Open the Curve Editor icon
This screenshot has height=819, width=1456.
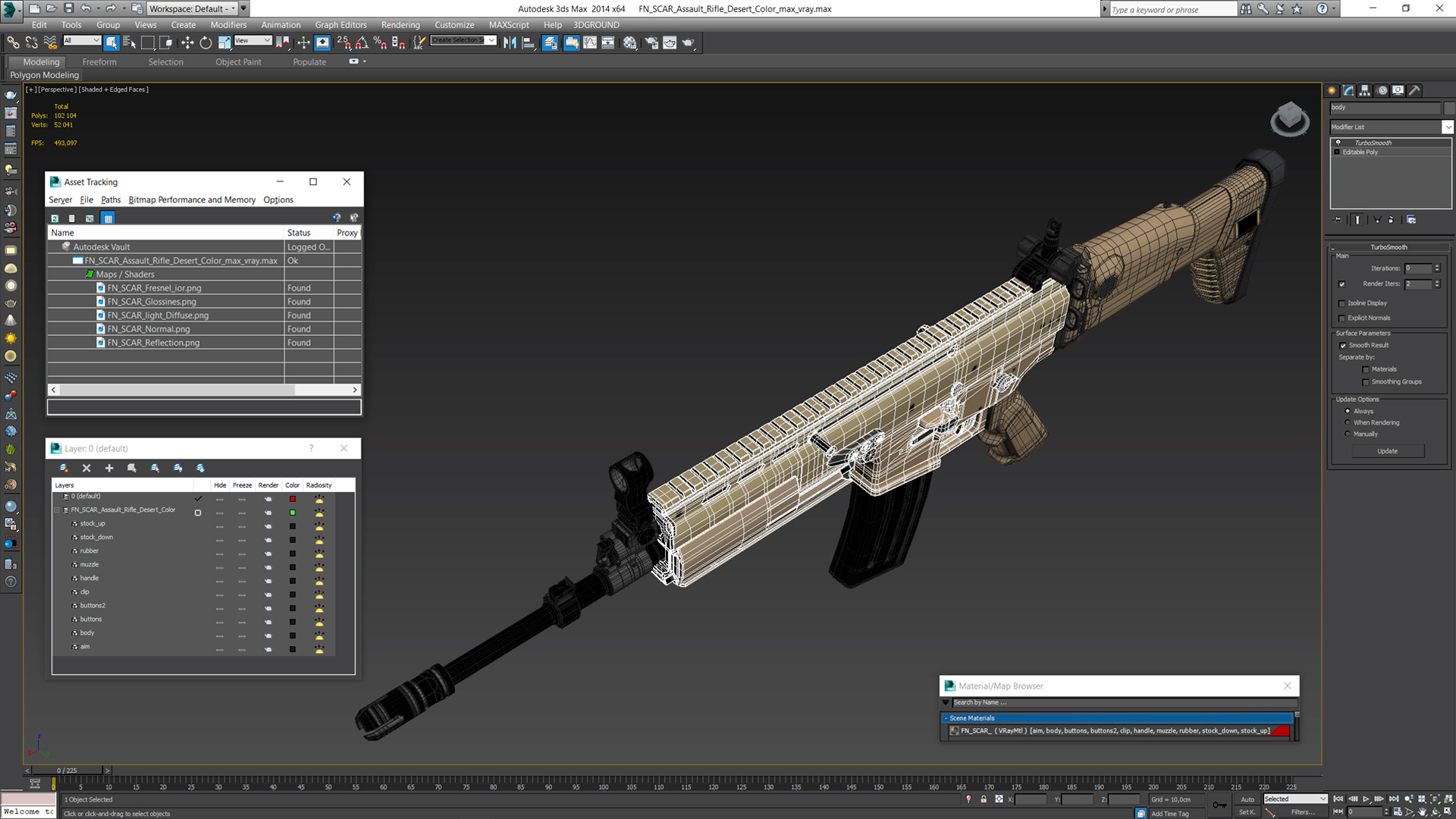click(x=590, y=42)
